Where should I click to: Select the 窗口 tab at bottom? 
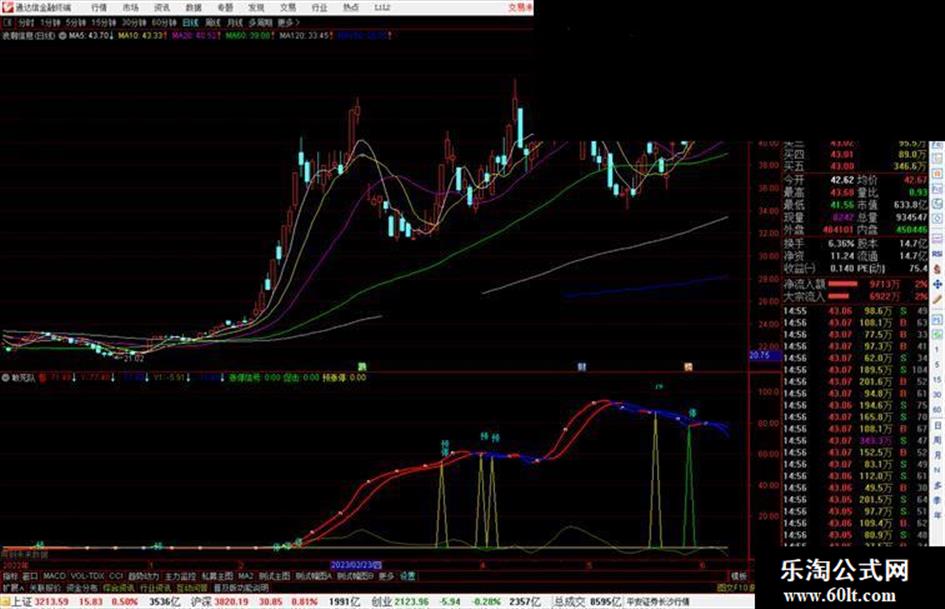click(30, 576)
